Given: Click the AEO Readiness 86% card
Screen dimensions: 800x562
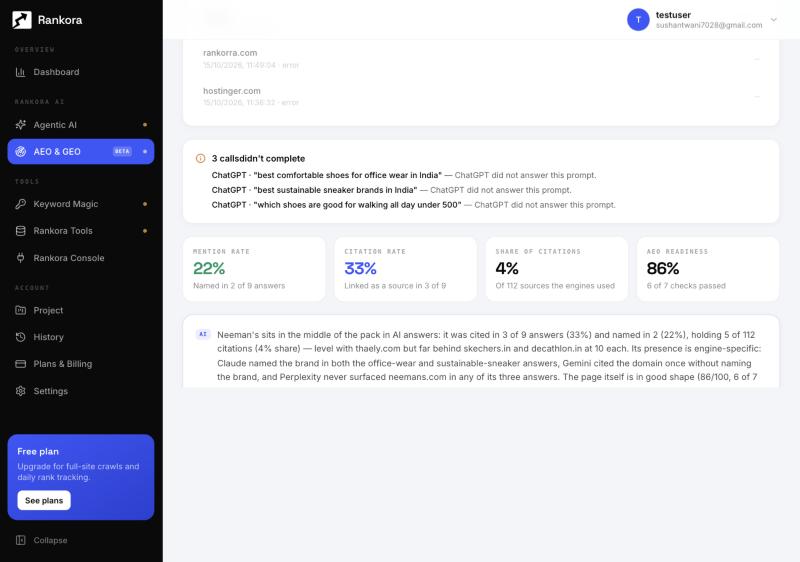Looking at the screenshot, I should click(x=708, y=269).
